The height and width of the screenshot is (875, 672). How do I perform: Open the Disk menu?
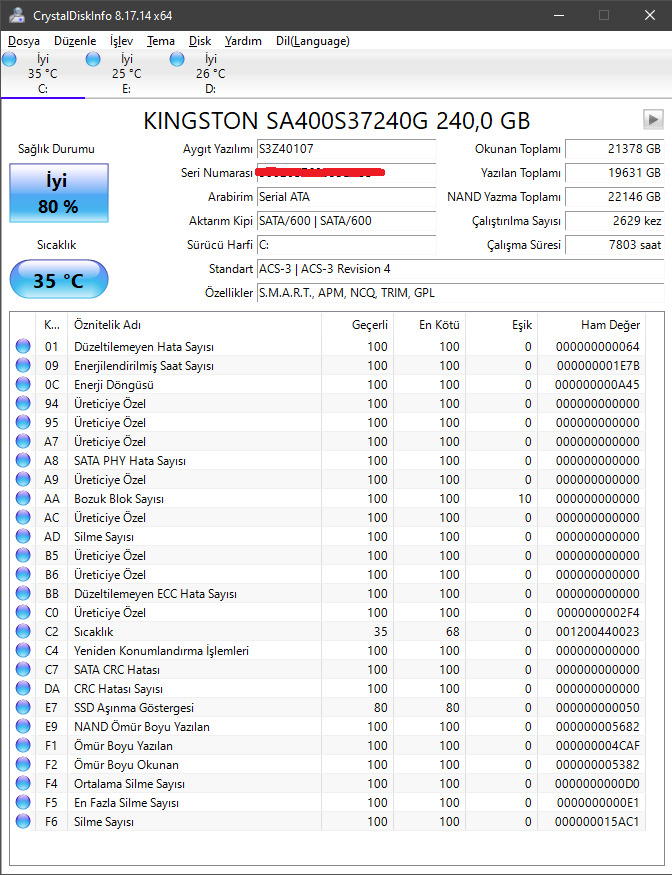[200, 41]
